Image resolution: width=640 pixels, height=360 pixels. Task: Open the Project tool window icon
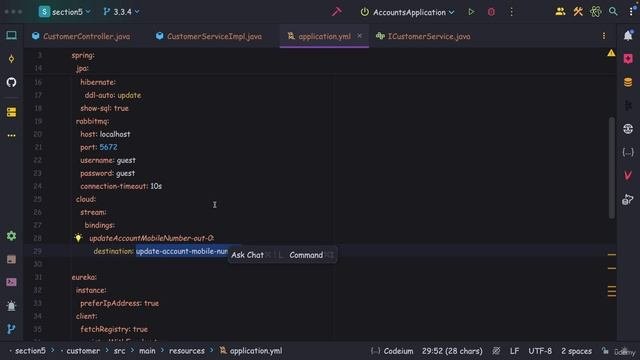click(x=11, y=36)
